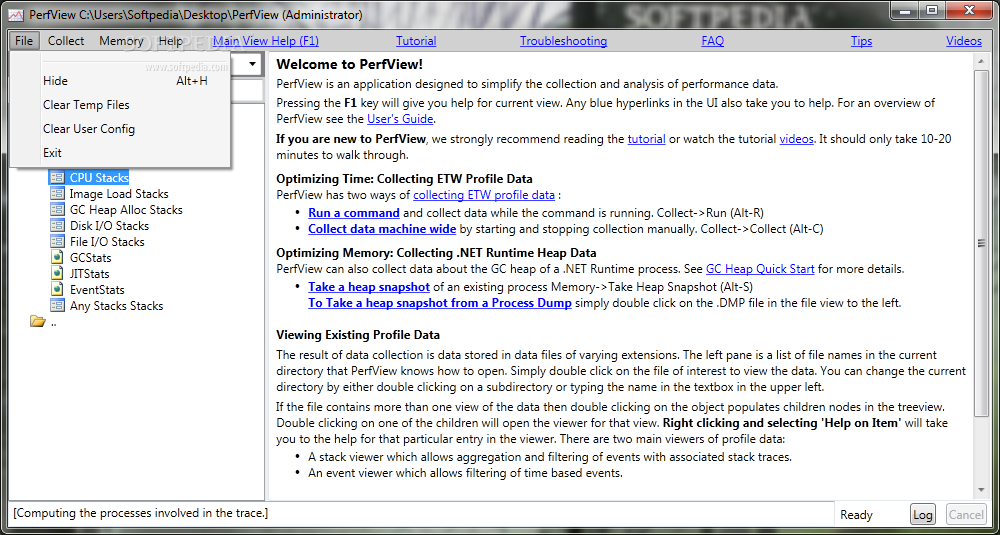Click Collect data machine wide link

(382, 228)
